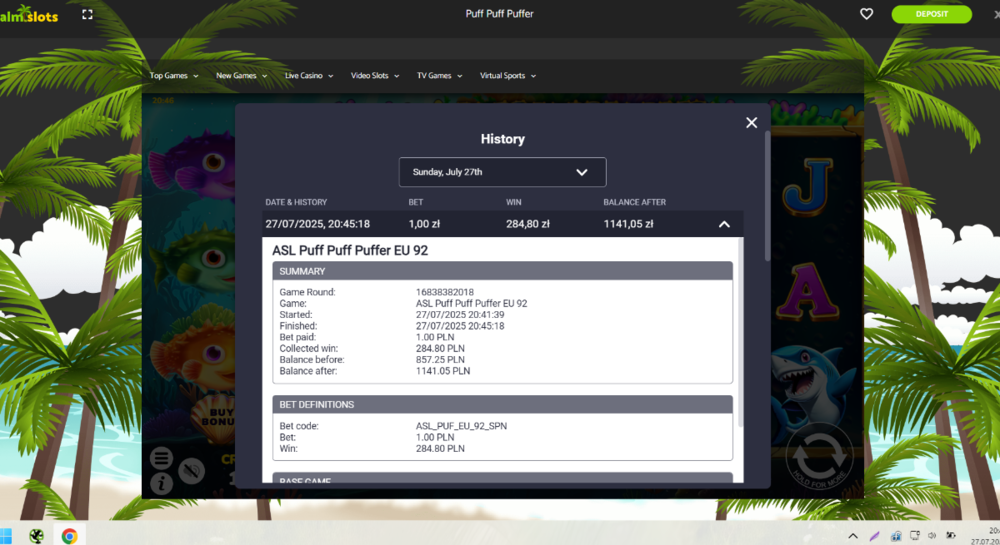
Task: Click the History dialog scrollbar
Action: point(767,196)
